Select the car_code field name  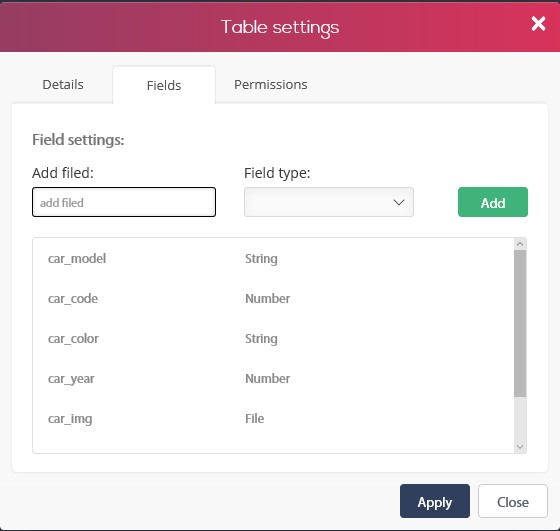point(73,299)
